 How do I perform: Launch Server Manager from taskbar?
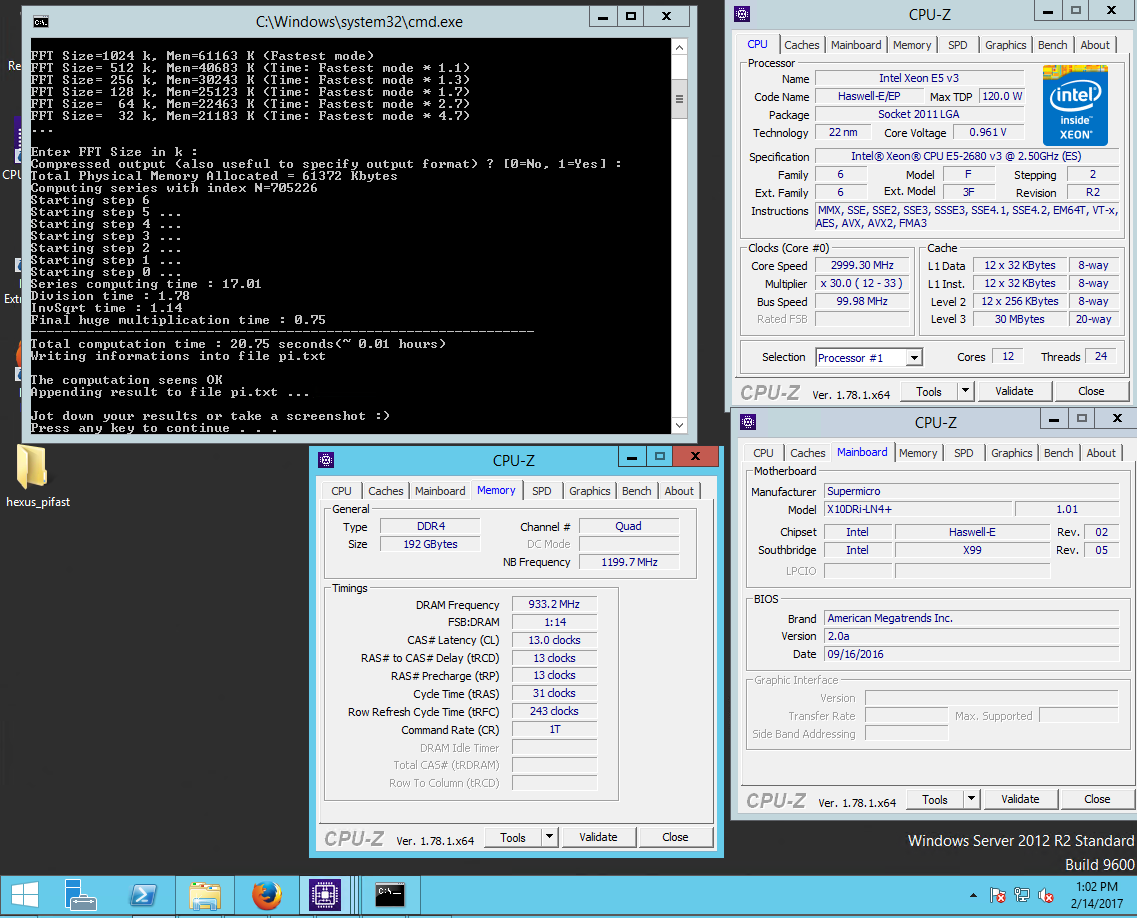80,896
